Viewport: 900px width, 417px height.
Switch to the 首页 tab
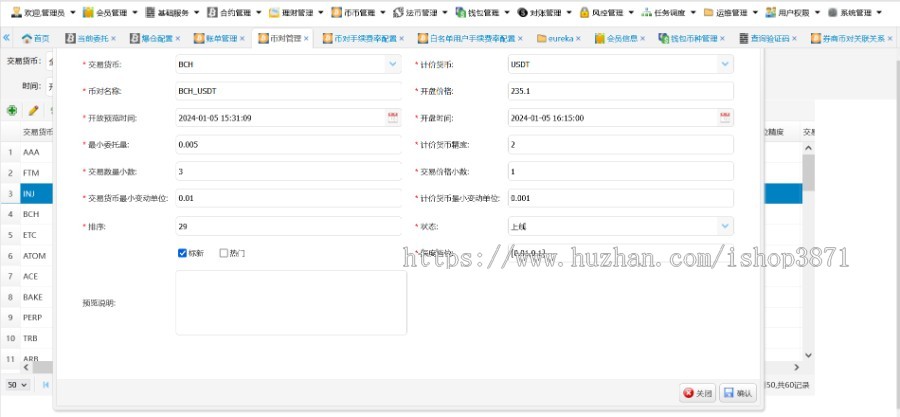click(36, 38)
